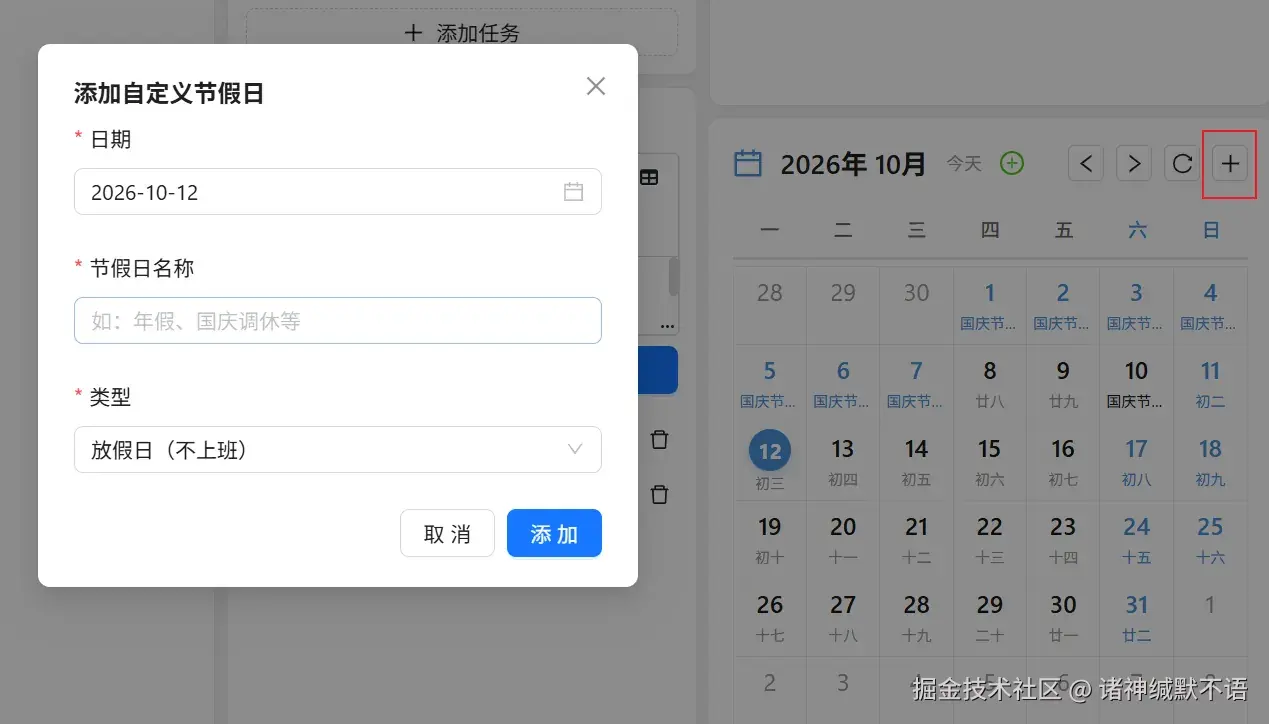This screenshot has height=724, width=1269.
Task: Open date picker calendar icon in 日期 field
Action: 573,192
